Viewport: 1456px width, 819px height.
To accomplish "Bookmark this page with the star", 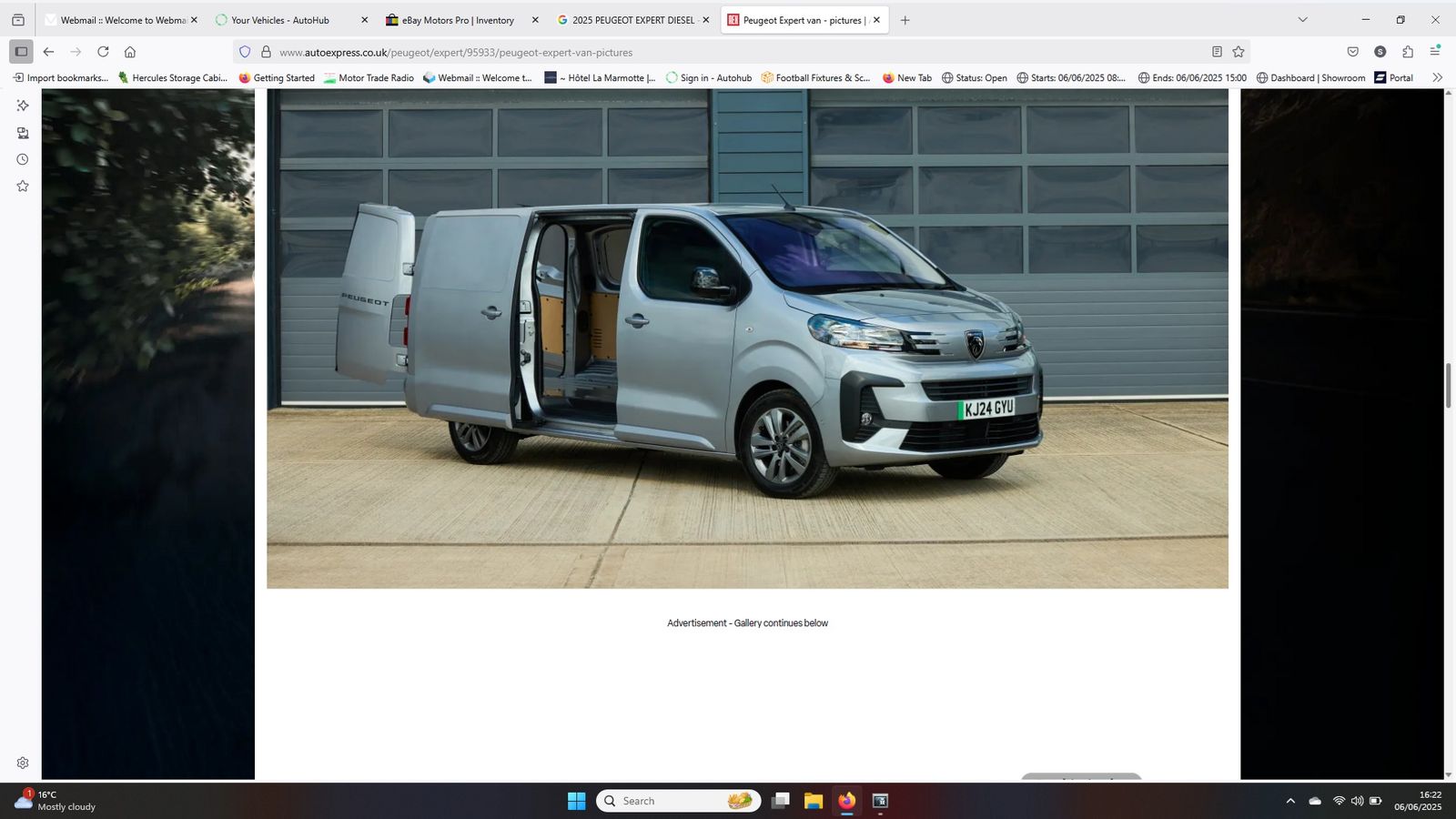I will pos(1238,52).
